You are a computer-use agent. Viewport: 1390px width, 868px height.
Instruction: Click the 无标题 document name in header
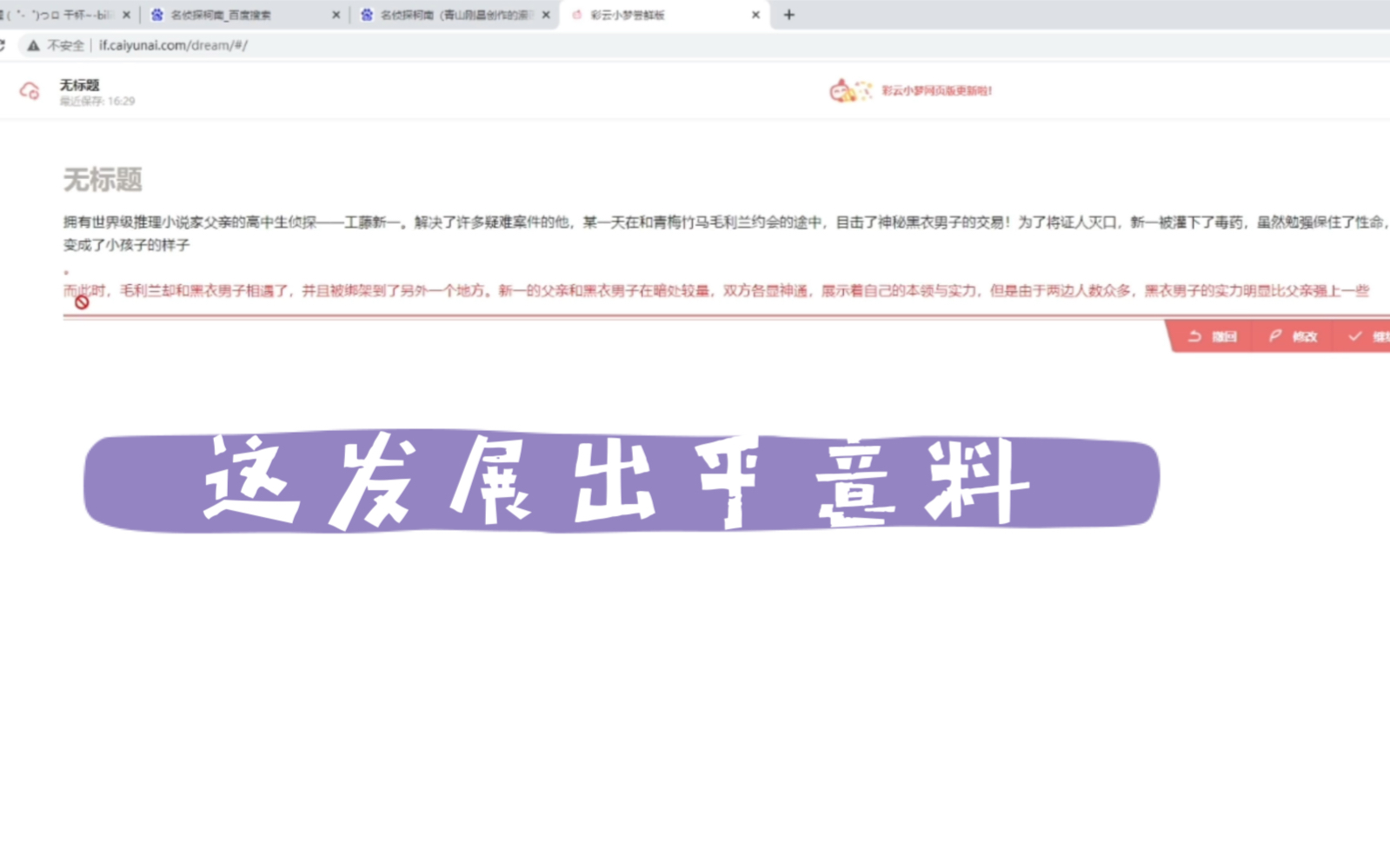pyautogui.click(x=79, y=84)
